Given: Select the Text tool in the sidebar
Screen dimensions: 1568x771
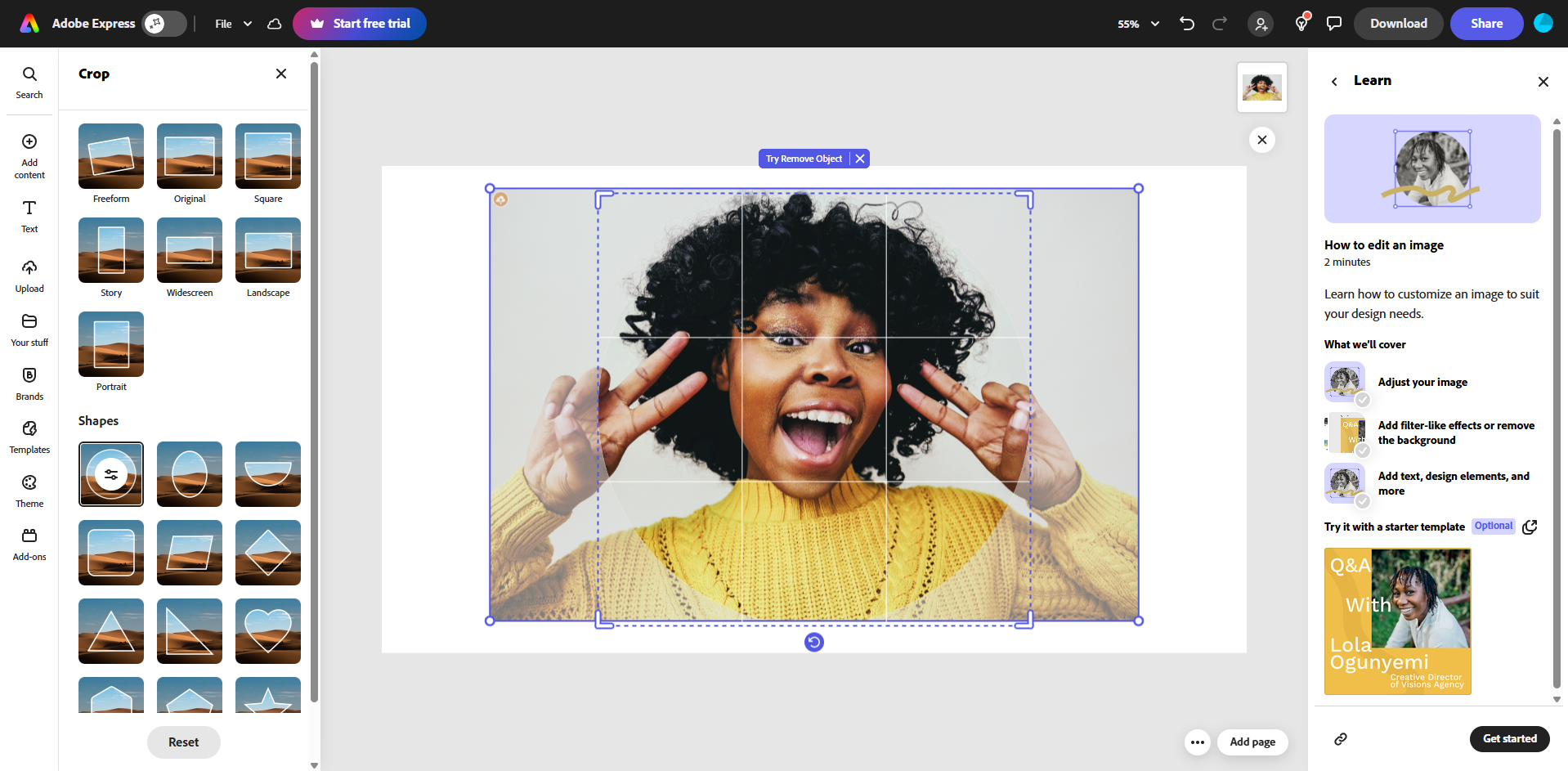Looking at the screenshot, I should [29, 216].
